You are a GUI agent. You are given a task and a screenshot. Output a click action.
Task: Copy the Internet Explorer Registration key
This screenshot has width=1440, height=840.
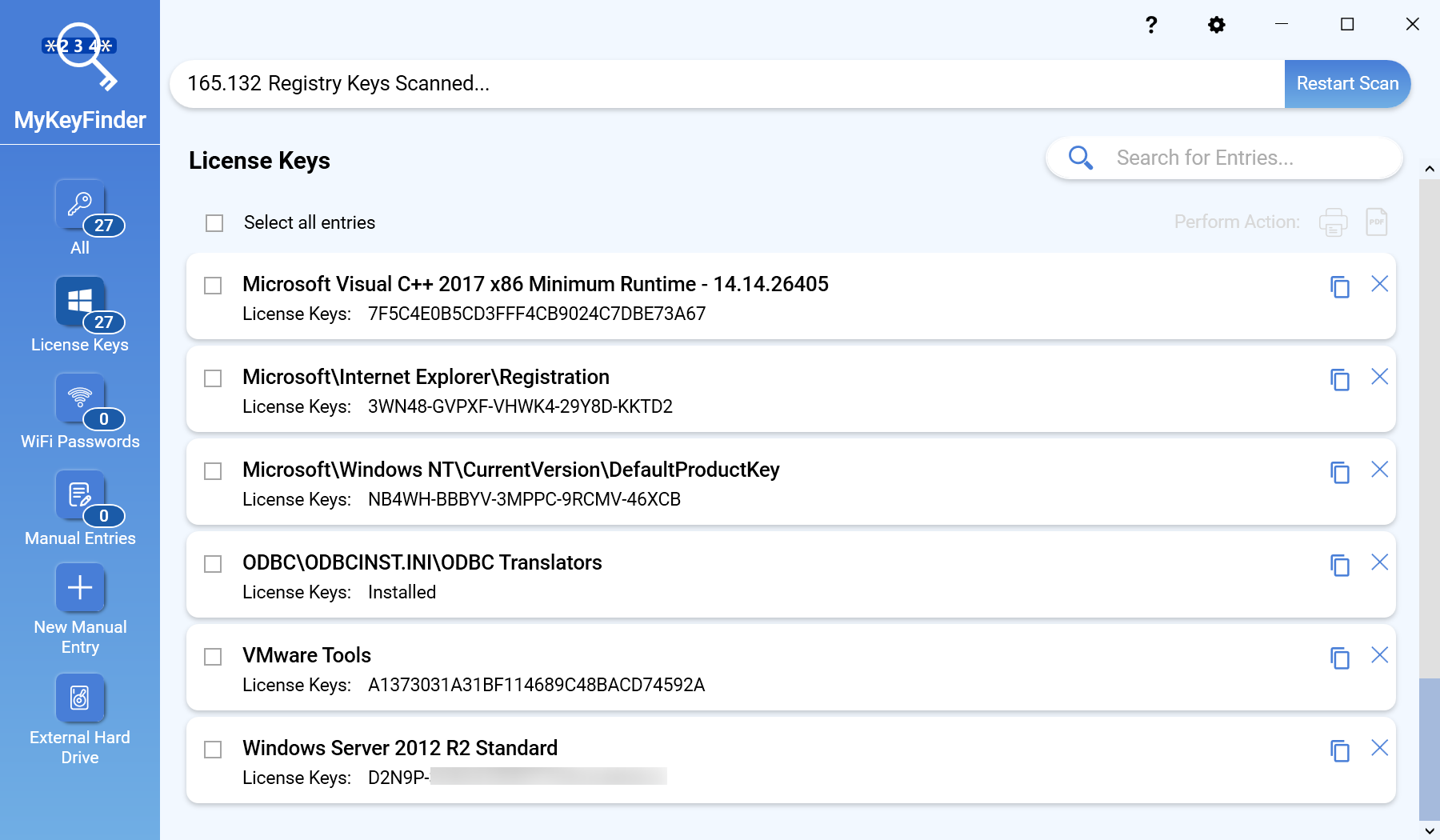tap(1340, 379)
